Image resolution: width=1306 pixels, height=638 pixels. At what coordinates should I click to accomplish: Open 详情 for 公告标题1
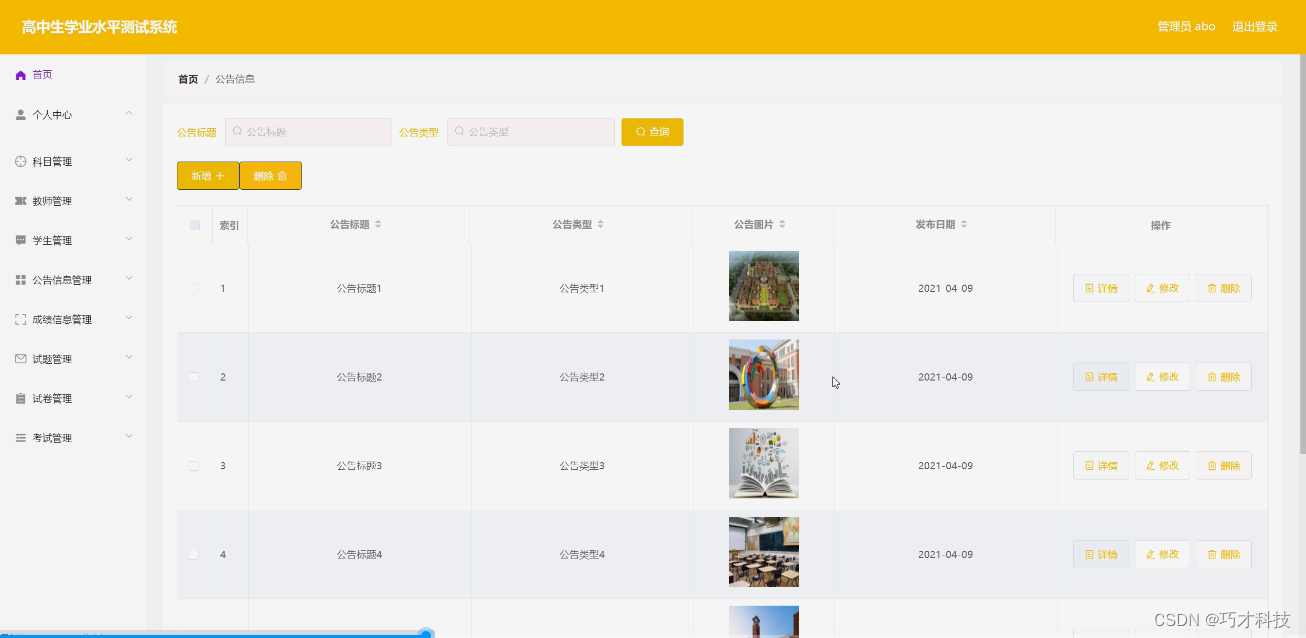tap(1101, 288)
